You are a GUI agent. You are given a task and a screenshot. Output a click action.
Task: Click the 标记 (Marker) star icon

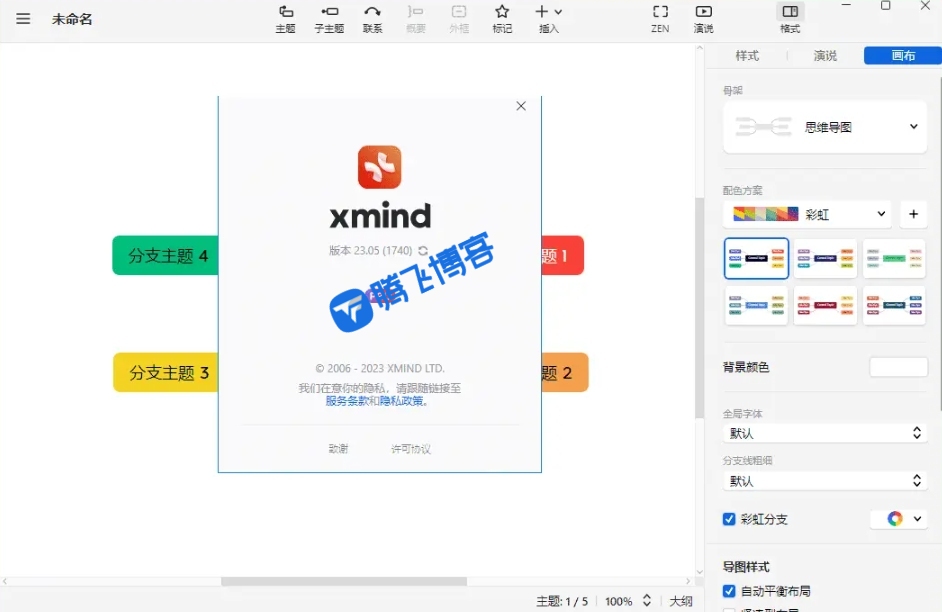(x=502, y=13)
